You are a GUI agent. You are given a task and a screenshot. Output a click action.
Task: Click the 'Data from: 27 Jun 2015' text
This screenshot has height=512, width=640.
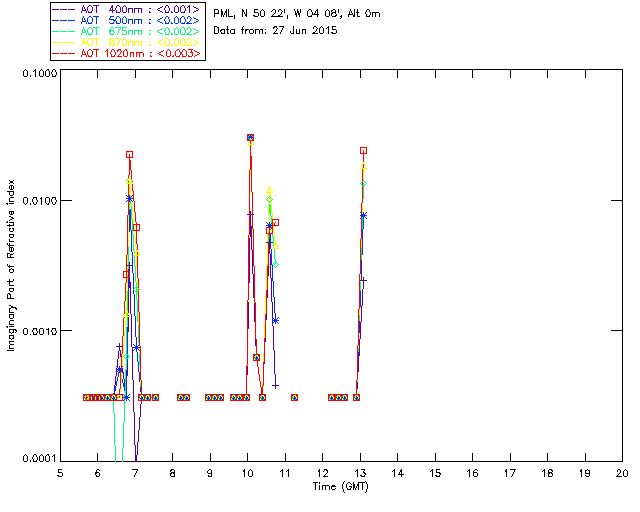tap(275, 31)
